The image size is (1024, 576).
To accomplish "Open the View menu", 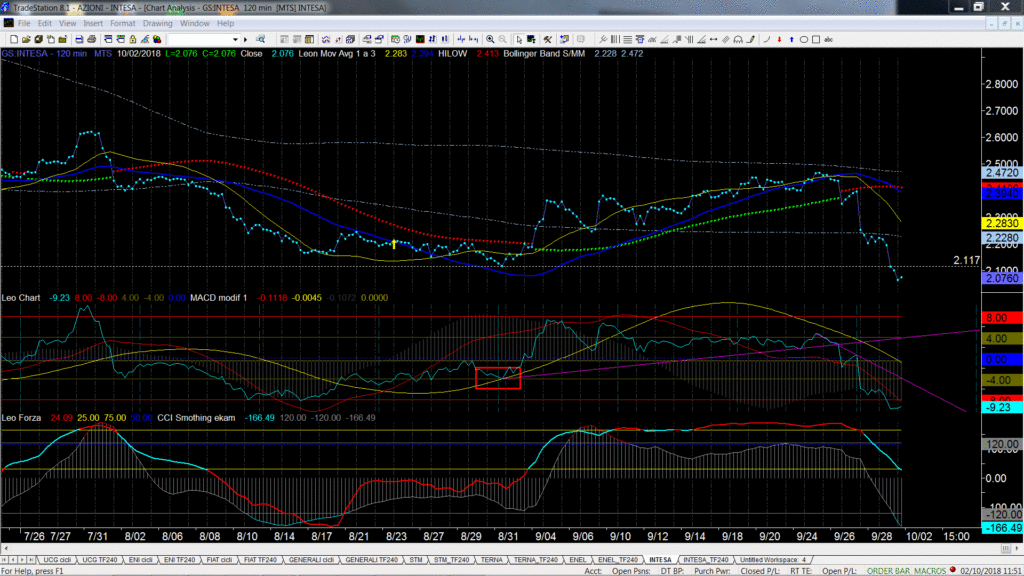I will [67, 24].
